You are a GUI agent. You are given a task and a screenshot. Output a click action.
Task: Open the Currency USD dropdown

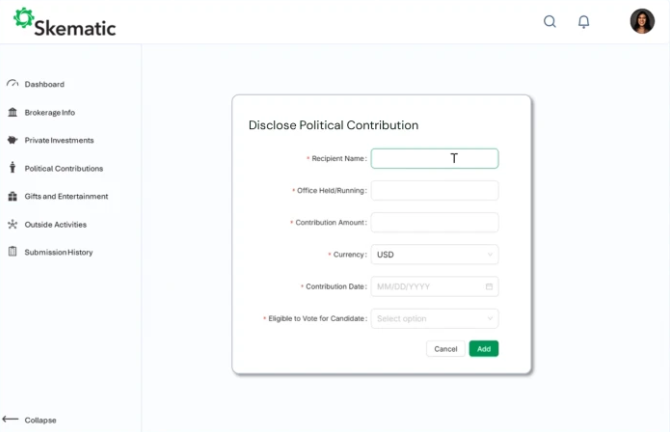click(x=434, y=255)
